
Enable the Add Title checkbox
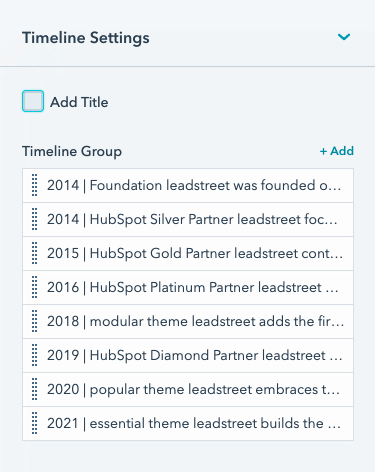33,101
